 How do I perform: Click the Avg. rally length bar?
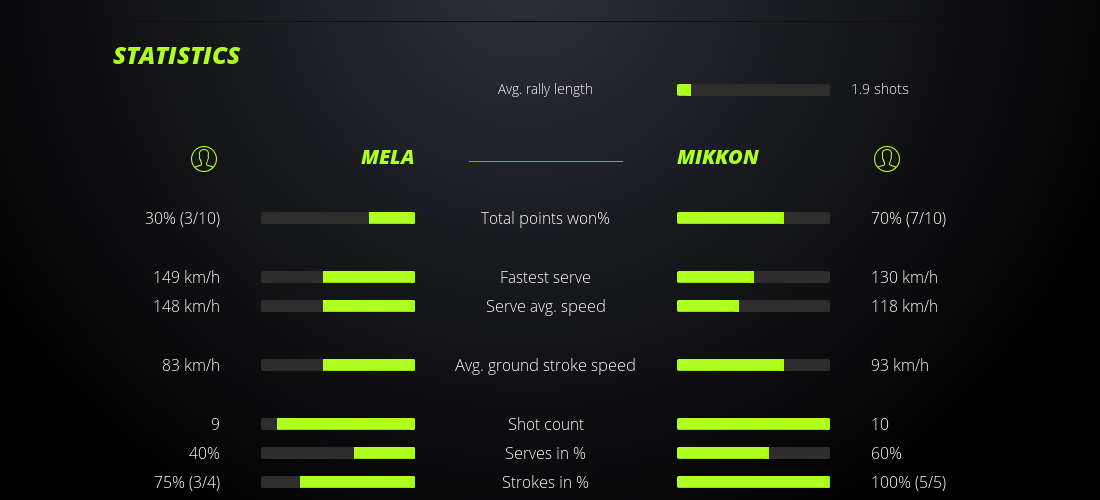[x=753, y=90]
